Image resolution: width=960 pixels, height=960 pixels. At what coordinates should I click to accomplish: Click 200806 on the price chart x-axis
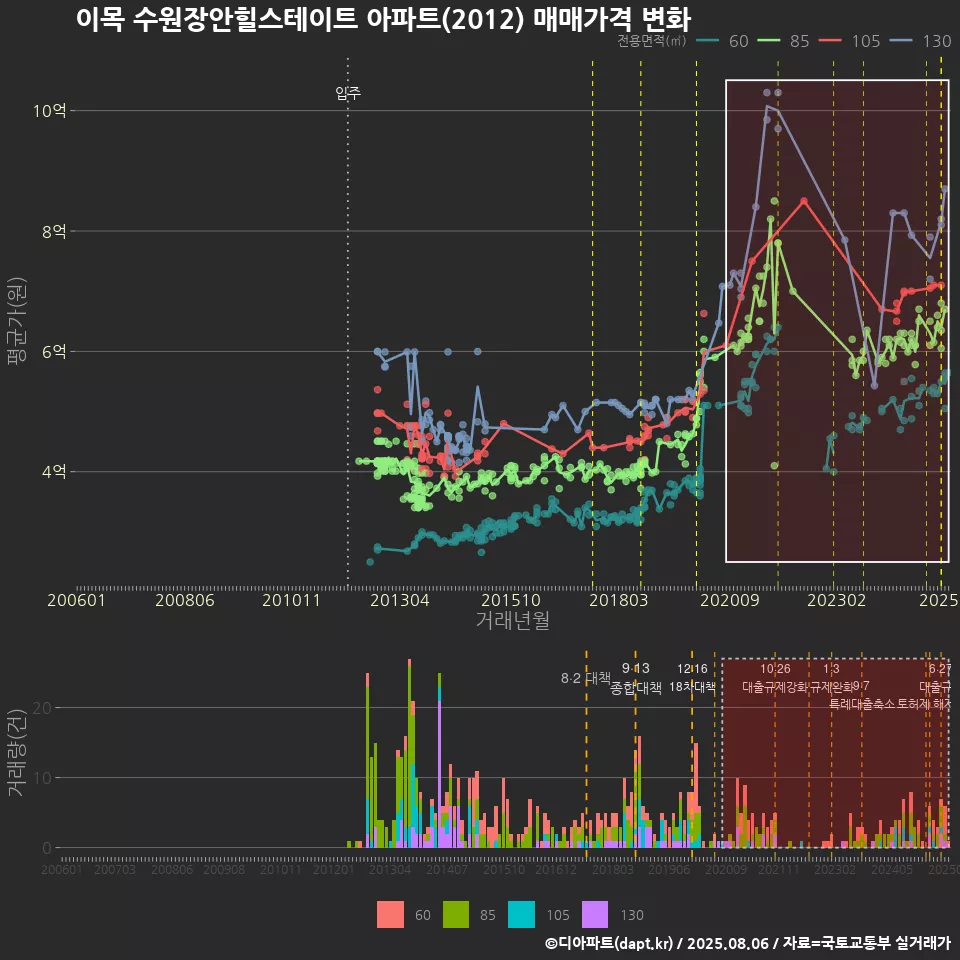(184, 600)
